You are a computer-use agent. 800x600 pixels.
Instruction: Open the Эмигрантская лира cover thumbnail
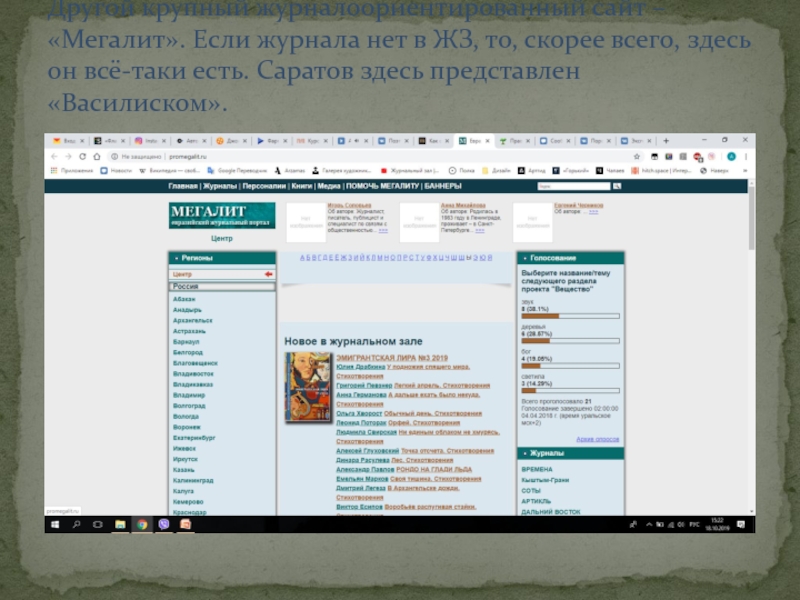tap(308, 387)
